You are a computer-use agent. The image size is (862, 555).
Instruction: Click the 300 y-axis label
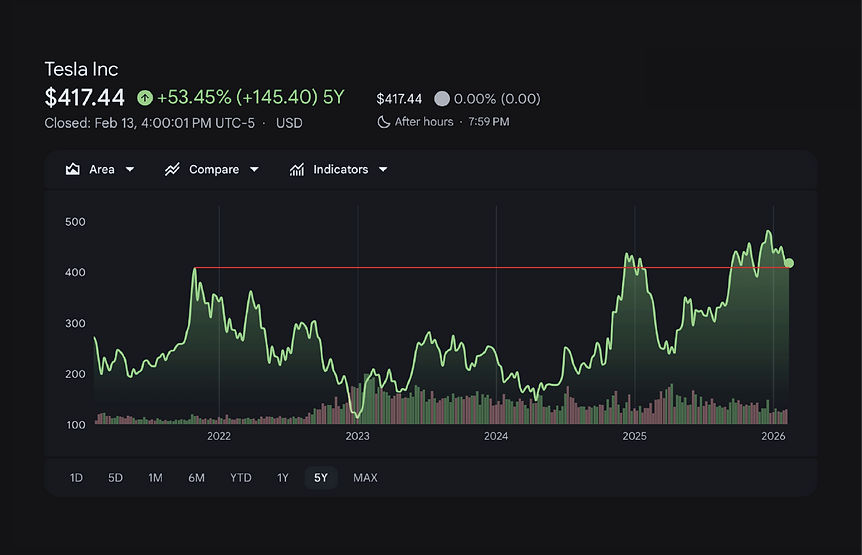pyautogui.click(x=75, y=323)
